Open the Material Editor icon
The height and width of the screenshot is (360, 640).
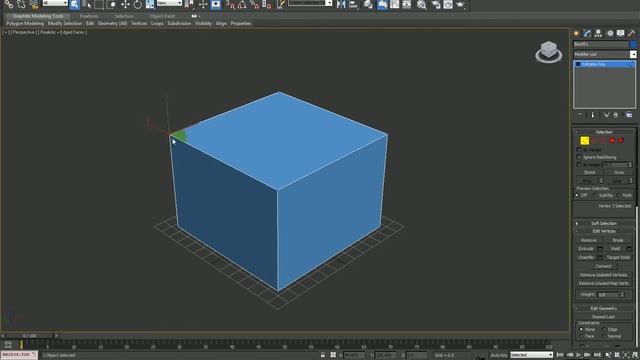pyautogui.click(x=422, y=4)
